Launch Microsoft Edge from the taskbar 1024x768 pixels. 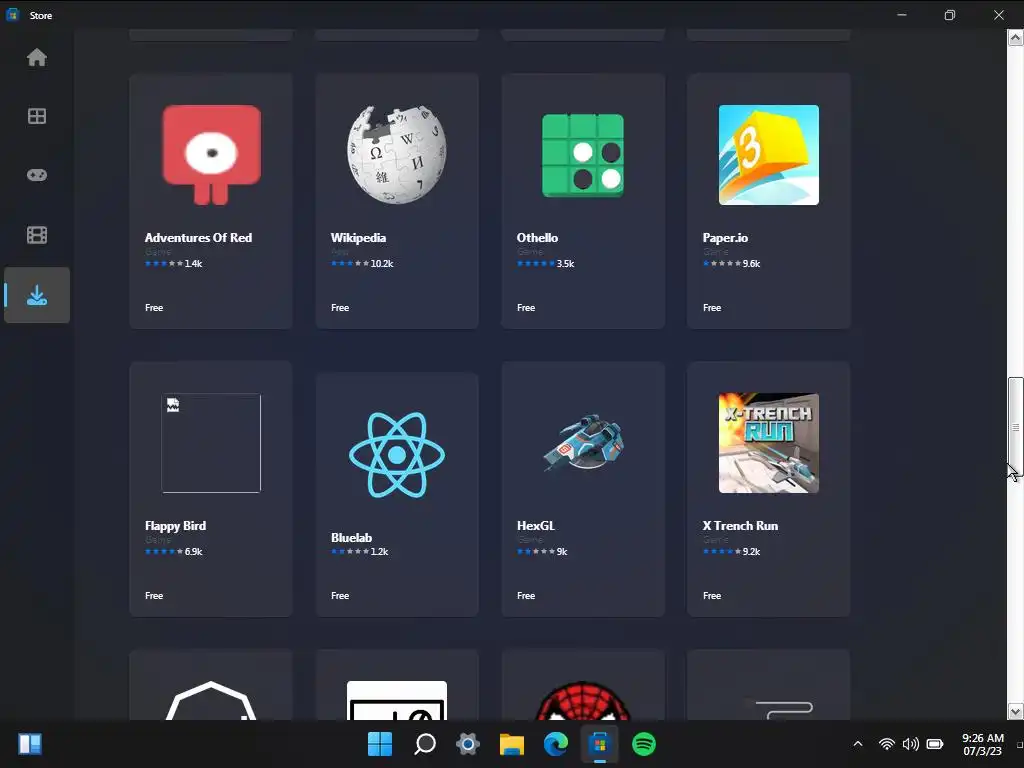pyautogui.click(x=556, y=744)
